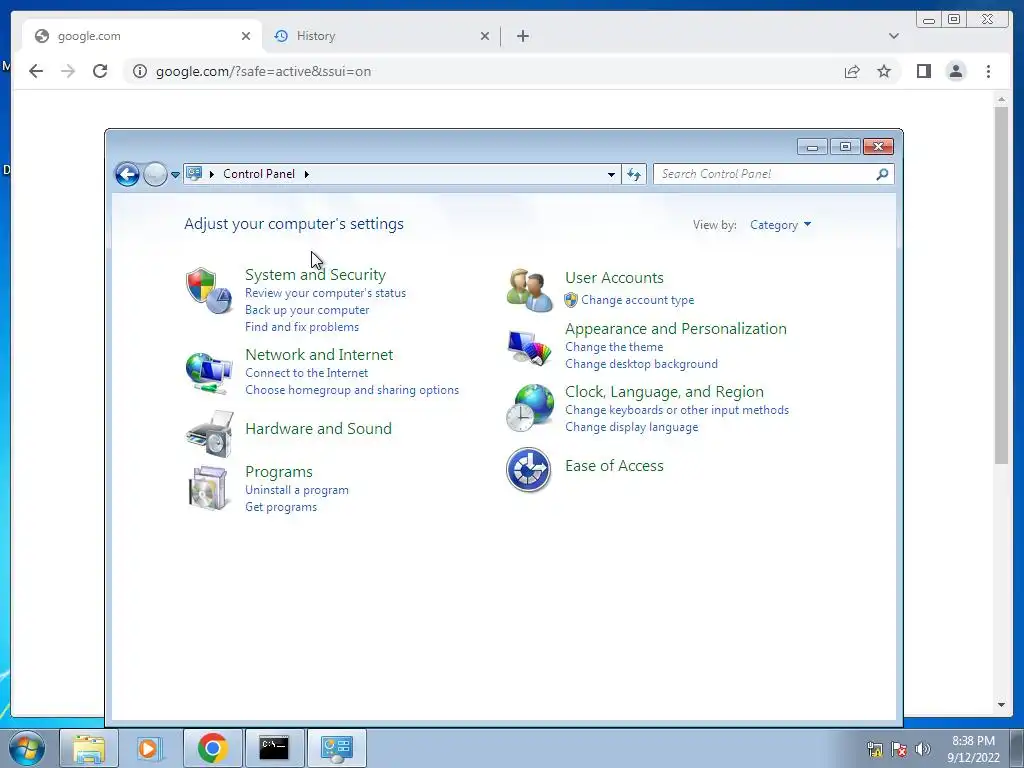This screenshot has width=1024, height=768.
Task: Click magnifier icon in Search Control Panel
Action: pyautogui.click(x=882, y=174)
